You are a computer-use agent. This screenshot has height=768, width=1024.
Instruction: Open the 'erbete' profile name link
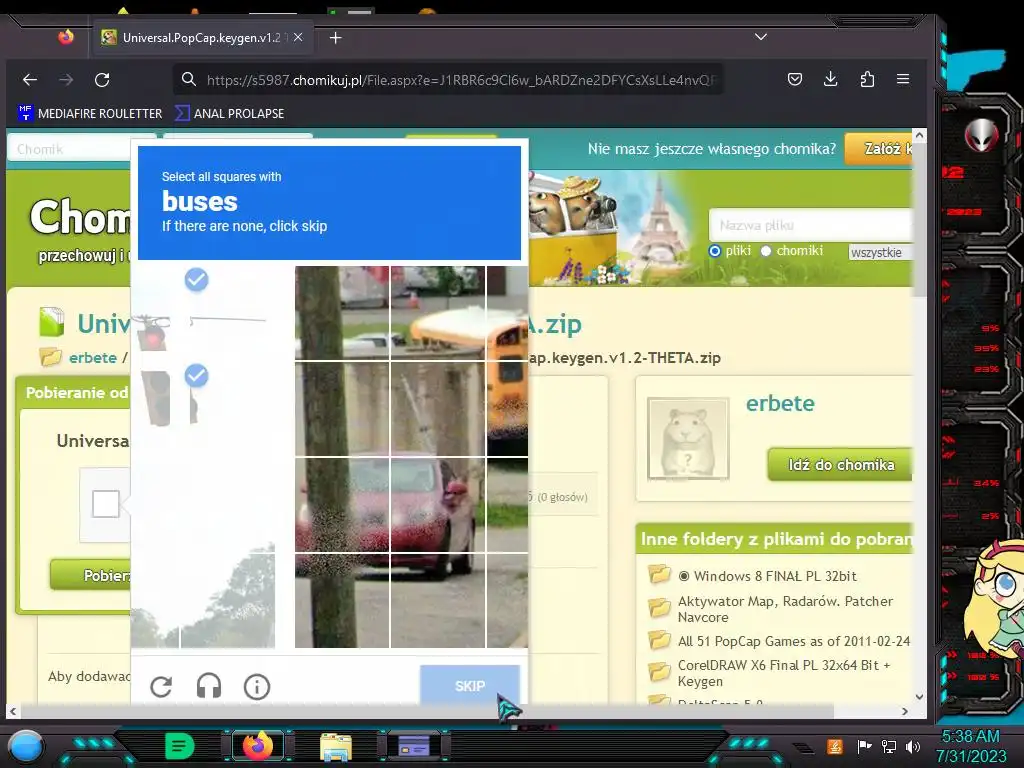[780, 403]
